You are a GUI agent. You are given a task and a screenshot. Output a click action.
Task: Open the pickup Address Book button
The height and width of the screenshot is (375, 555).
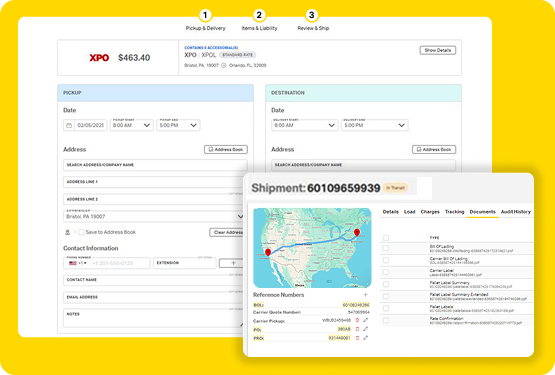click(226, 149)
